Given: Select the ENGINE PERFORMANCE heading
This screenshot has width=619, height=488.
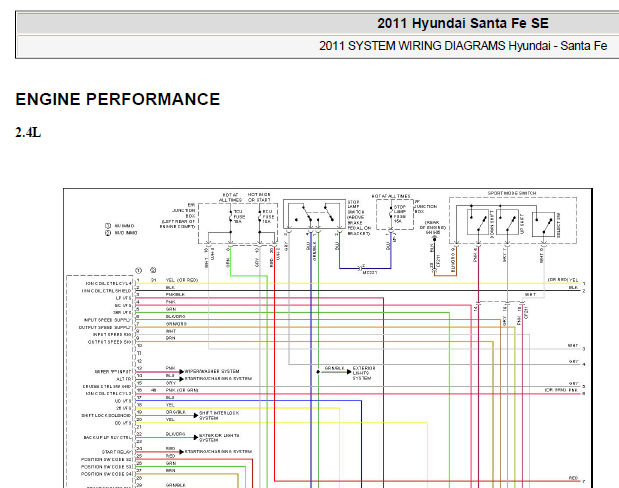Looking at the screenshot, I should pyautogui.click(x=118, y=99).
